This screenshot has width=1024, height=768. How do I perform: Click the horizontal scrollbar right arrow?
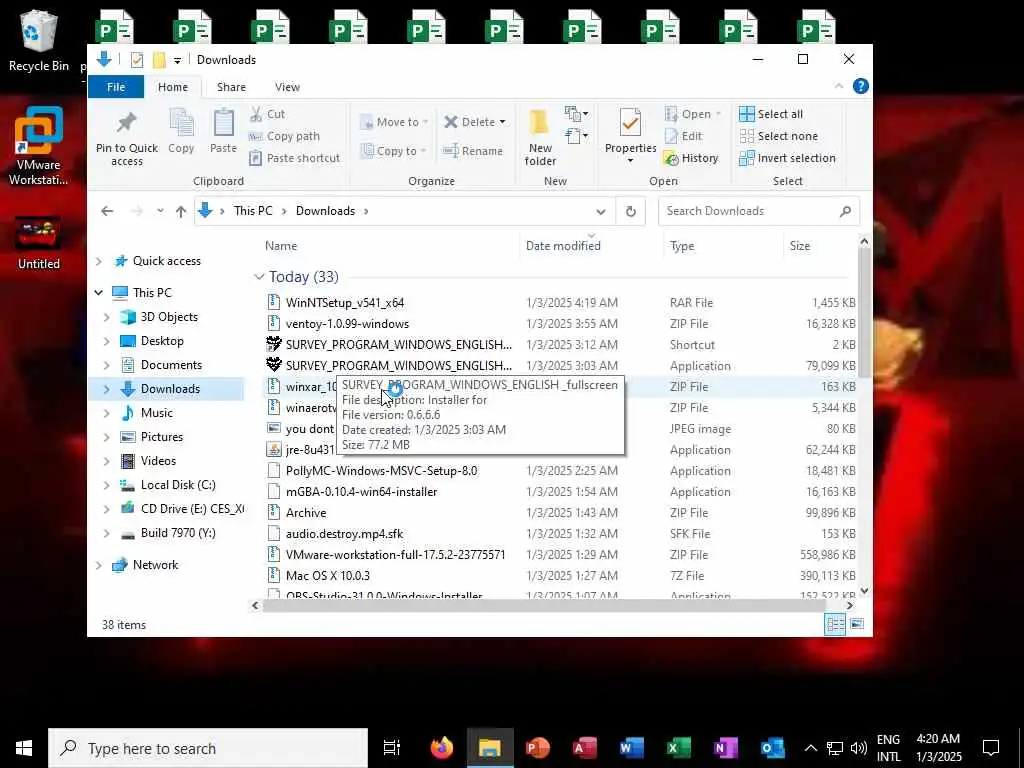coord(850,605)
